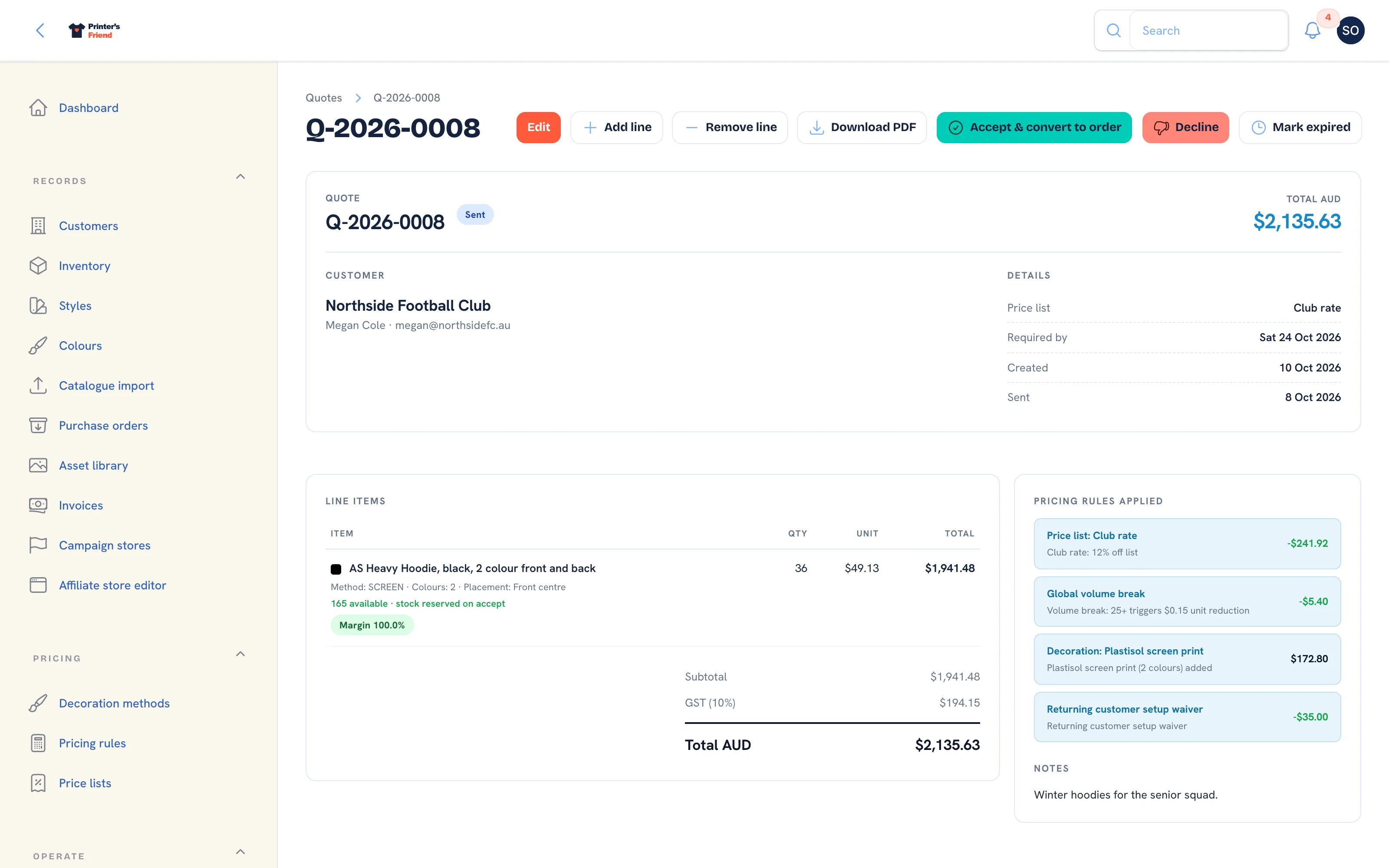Image resolution: width=1389 pixels, height=868 pixels.
Task: Collapse the Pricing sidebar section
Action: [240, 654]
